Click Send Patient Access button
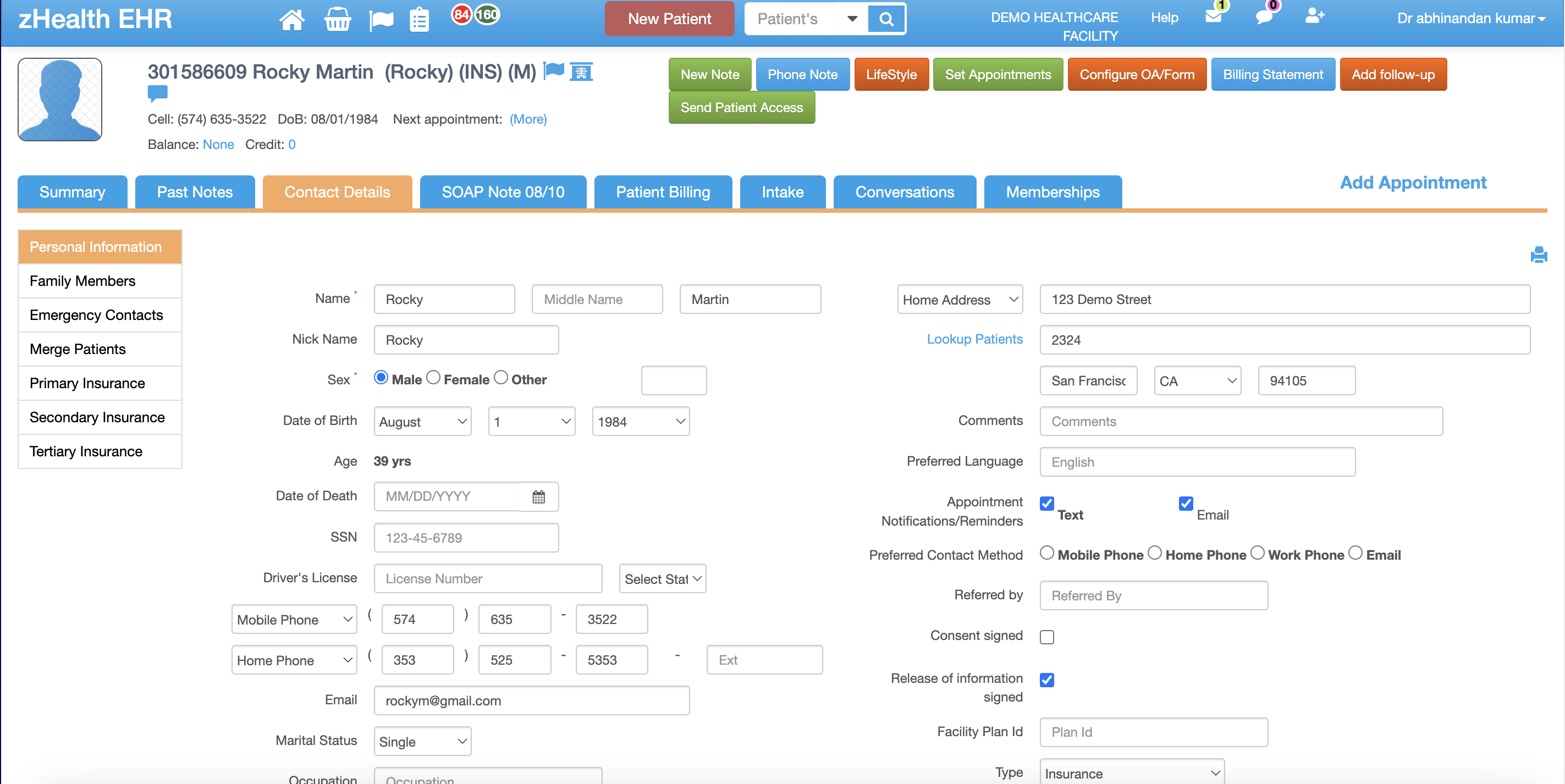This screenshot has height=784, width=1565. (x=742, y=108)
